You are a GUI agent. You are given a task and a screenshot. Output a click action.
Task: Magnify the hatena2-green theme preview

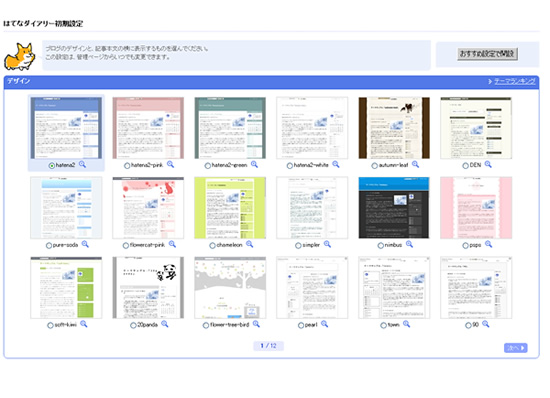click(255, 164)
